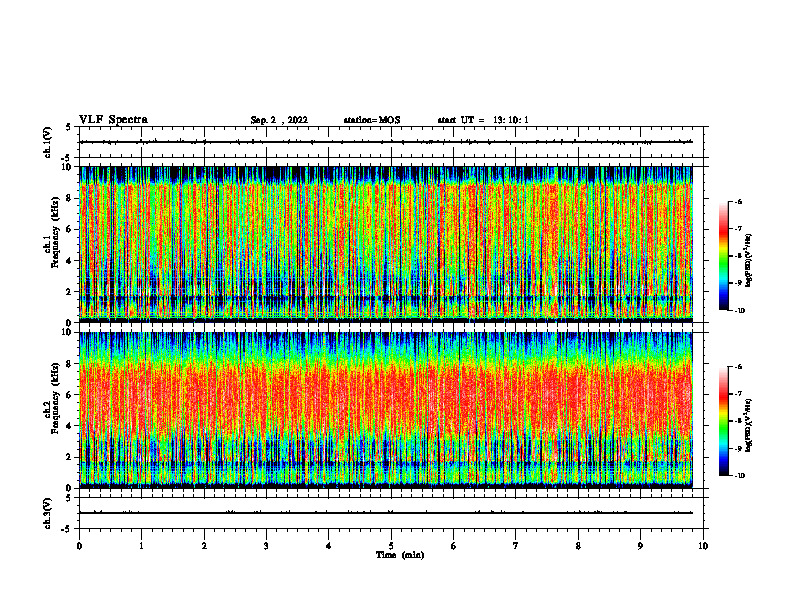This screenshot has height=612, width=792.
Task: Click time axis tick label "0"
Action: click(79, 546)
